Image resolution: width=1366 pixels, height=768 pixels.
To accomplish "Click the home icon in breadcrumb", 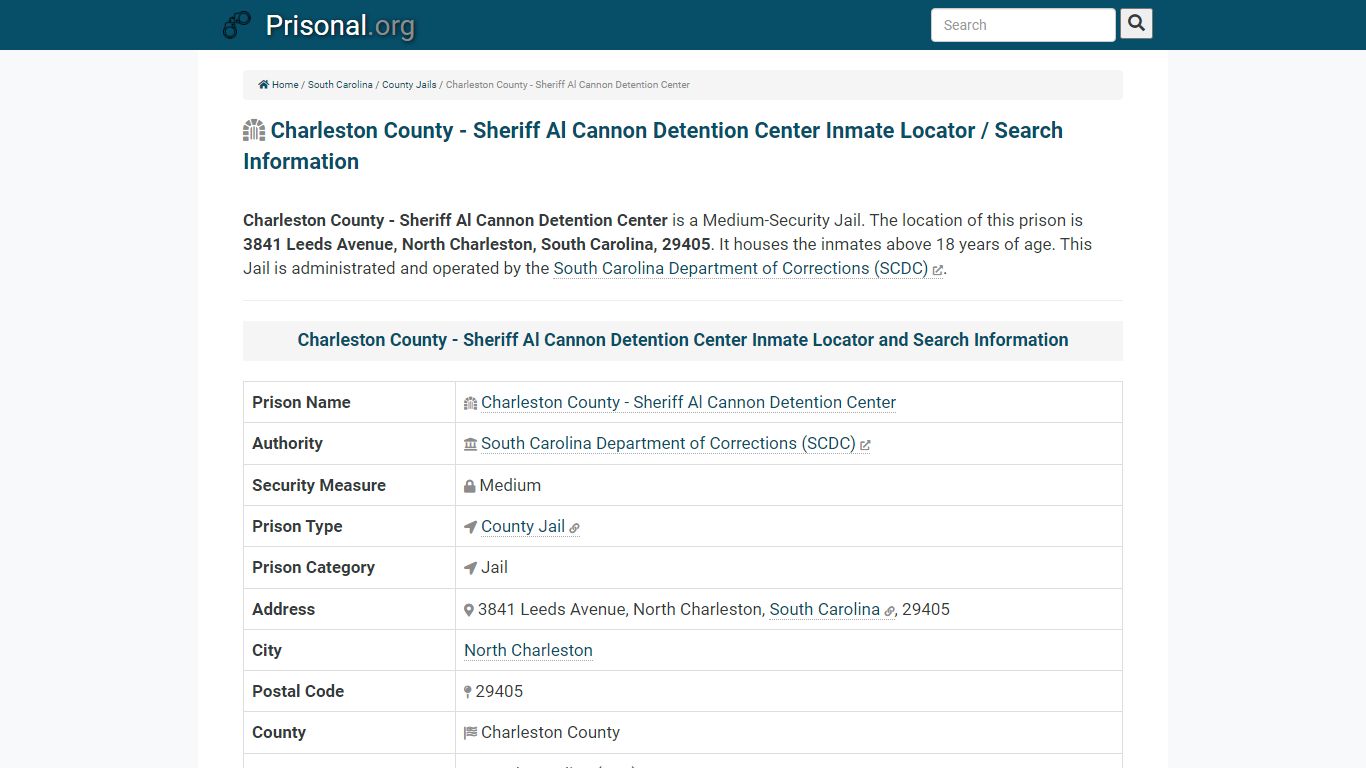I will (x=263, y=85).
